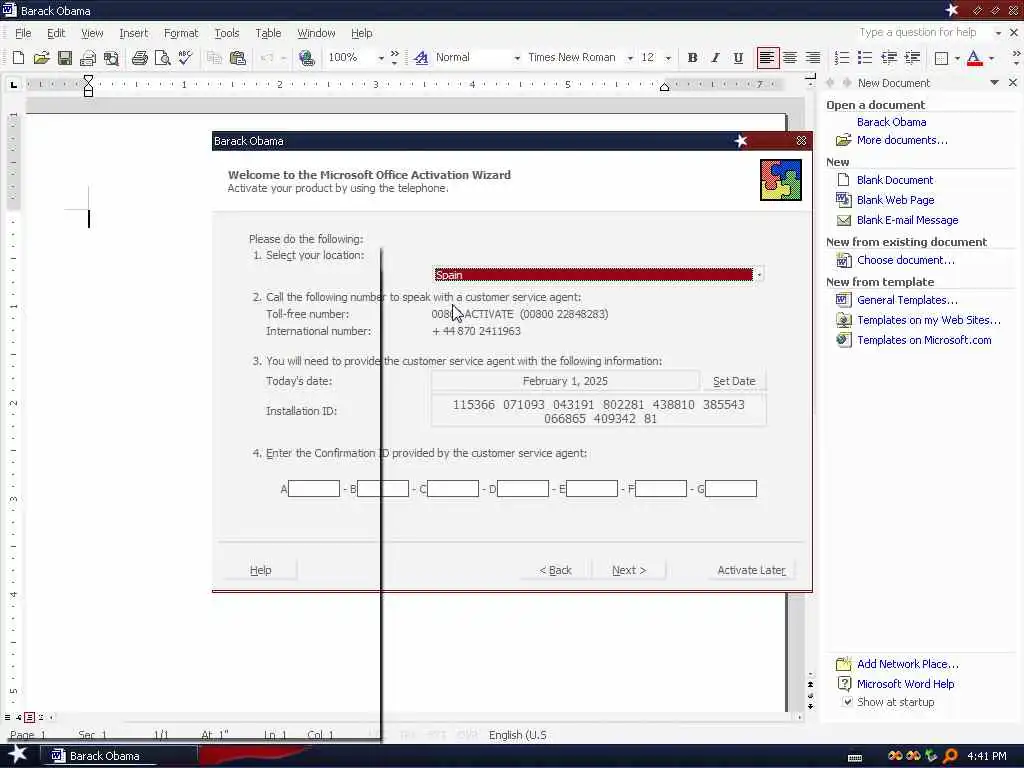Open the font size 12 dropdown
1024x768 pixels.
coord(667,58)
